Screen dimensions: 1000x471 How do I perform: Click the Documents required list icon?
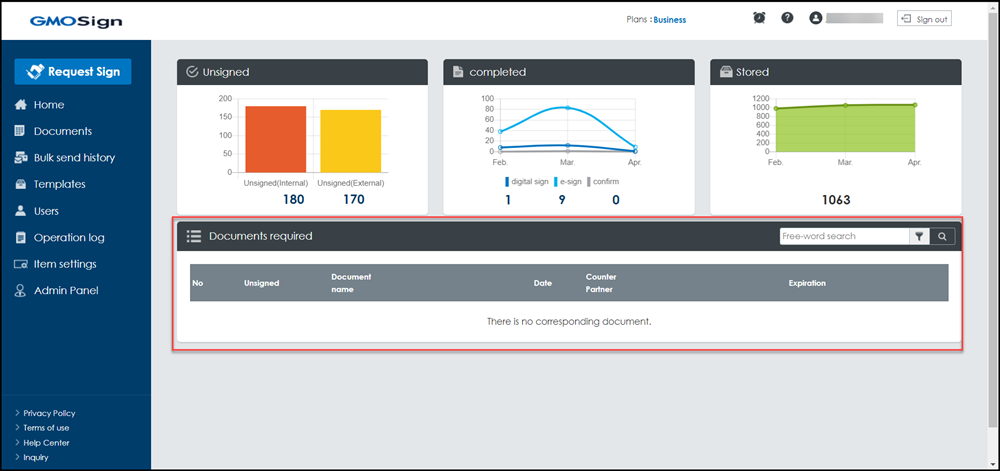[194, 236]
